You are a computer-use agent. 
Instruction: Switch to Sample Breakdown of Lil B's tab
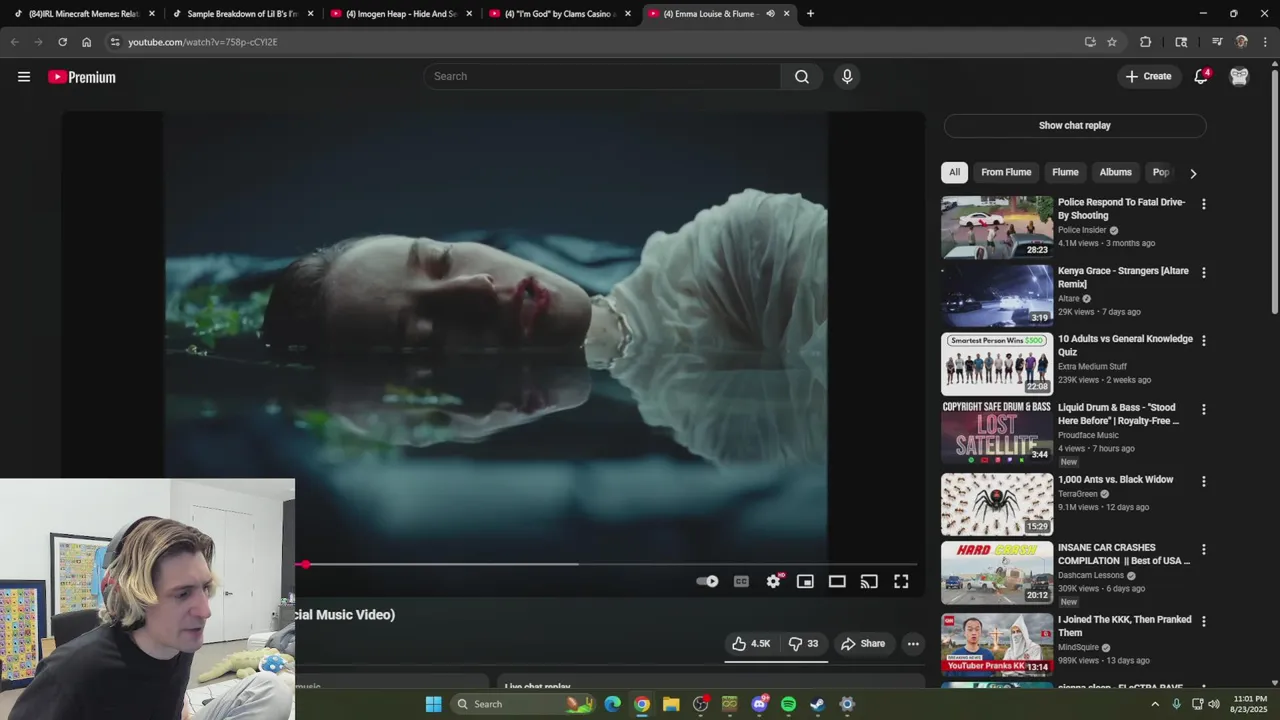[x=242, y=14]
